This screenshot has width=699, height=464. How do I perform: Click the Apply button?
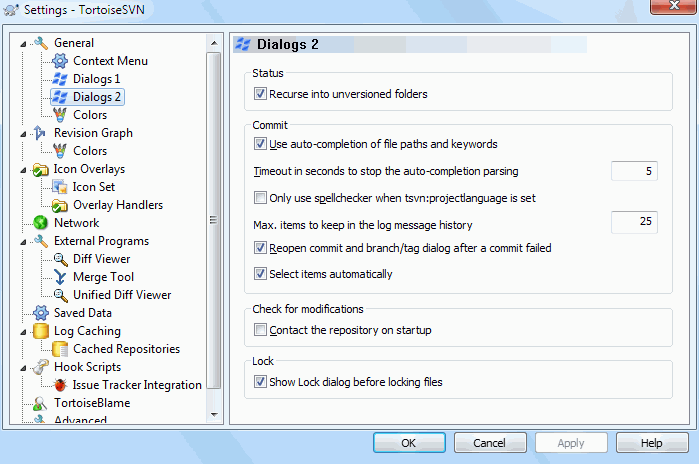click(571, 443)
